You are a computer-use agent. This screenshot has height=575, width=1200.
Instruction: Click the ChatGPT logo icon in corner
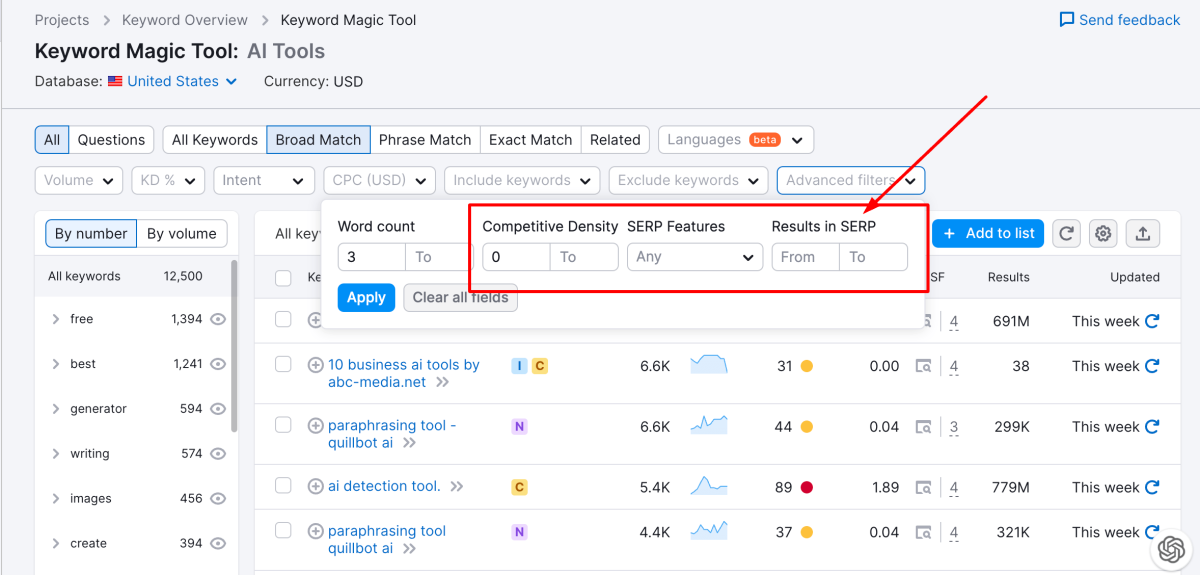[1171, 549]
